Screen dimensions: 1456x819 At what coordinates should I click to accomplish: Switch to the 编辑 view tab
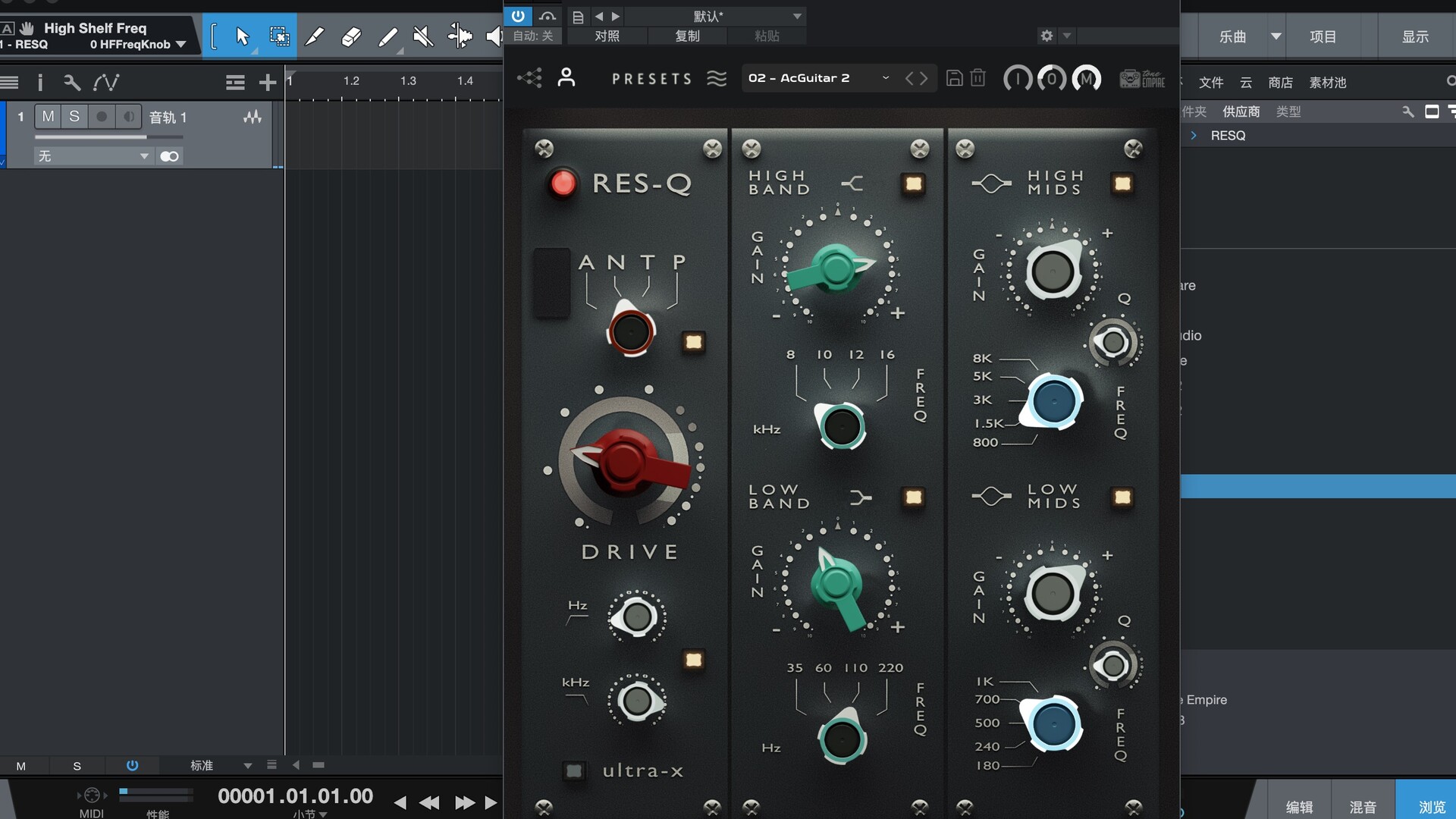pos(1299,807)
